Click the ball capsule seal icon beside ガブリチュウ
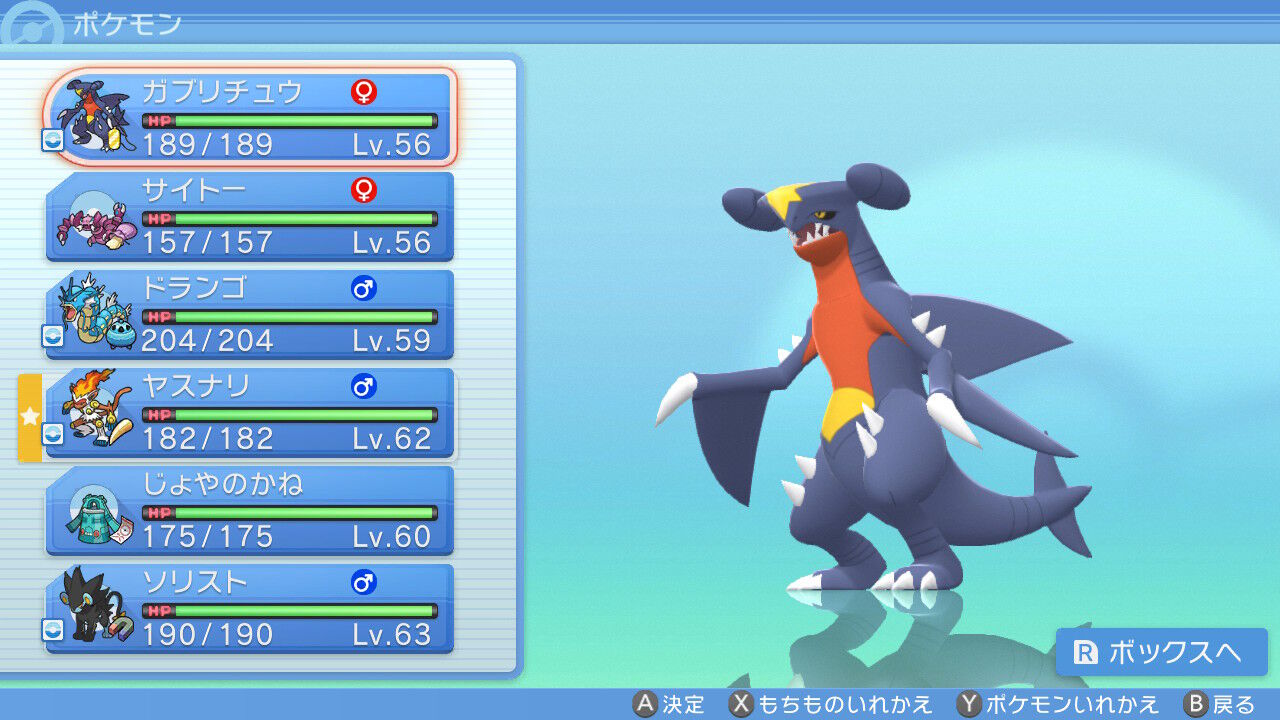Image resolution: width=1280 pixels, height=720 pixels. 53,140
